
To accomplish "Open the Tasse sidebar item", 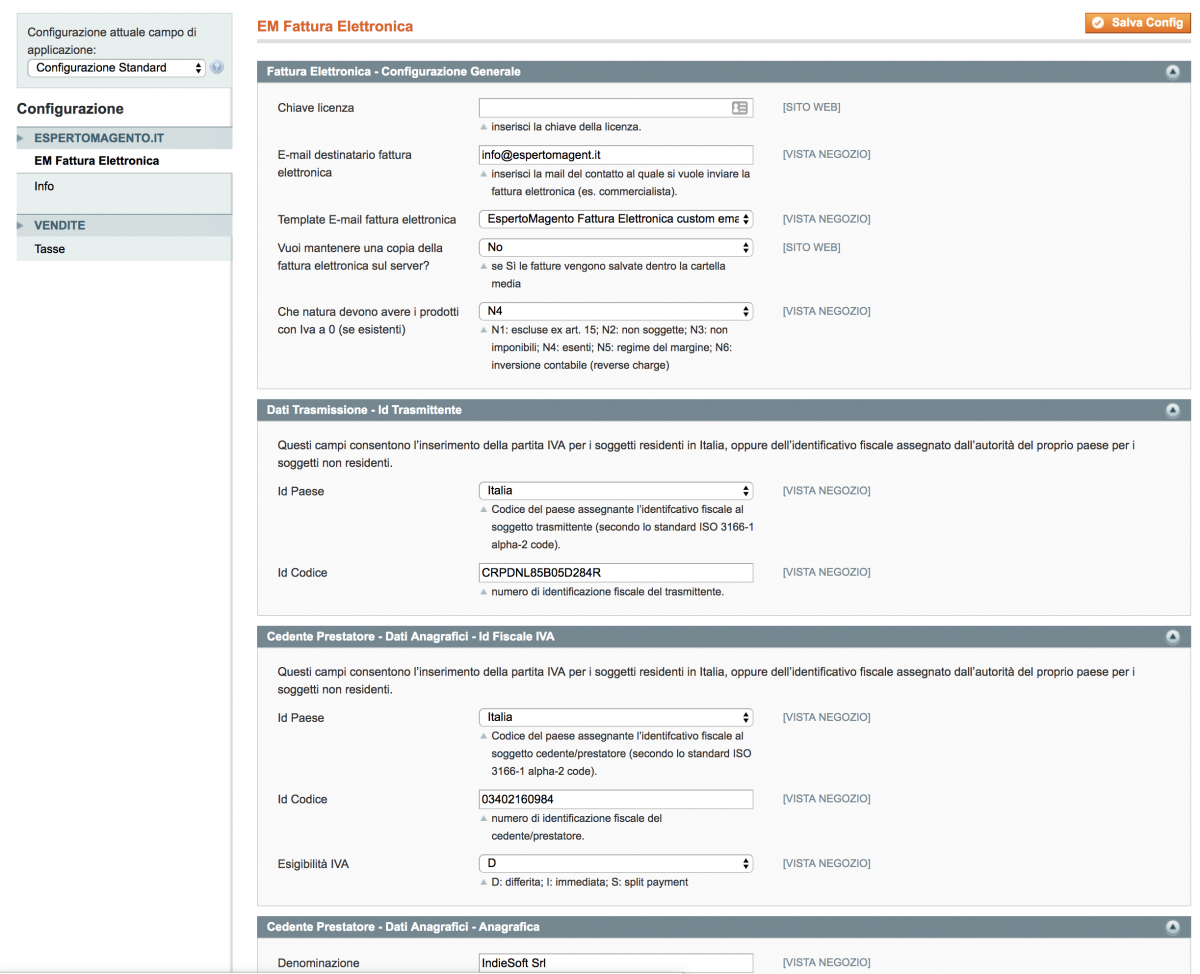I will coord(50,249).
